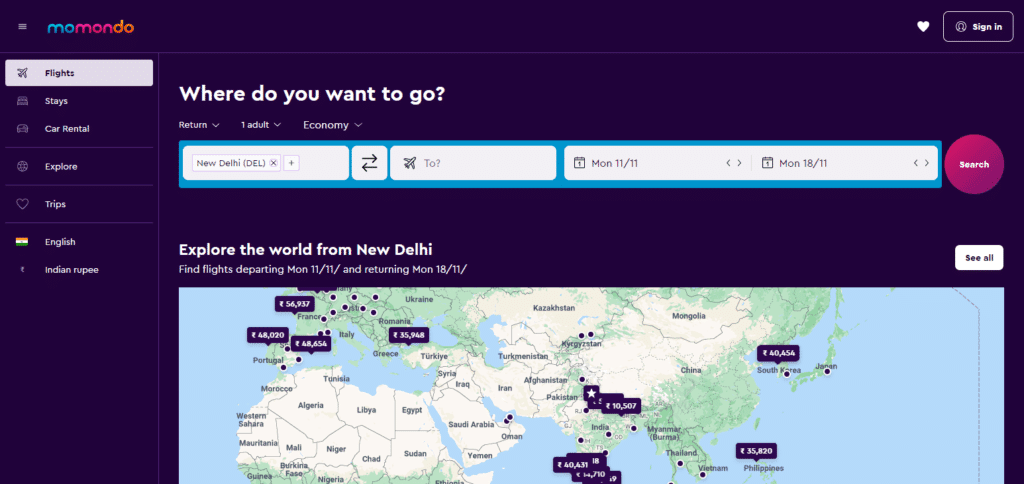The width and height of the screenshot is (1024, 484).
Task: Click the map dot near Japan
Action: click(827, 372)
